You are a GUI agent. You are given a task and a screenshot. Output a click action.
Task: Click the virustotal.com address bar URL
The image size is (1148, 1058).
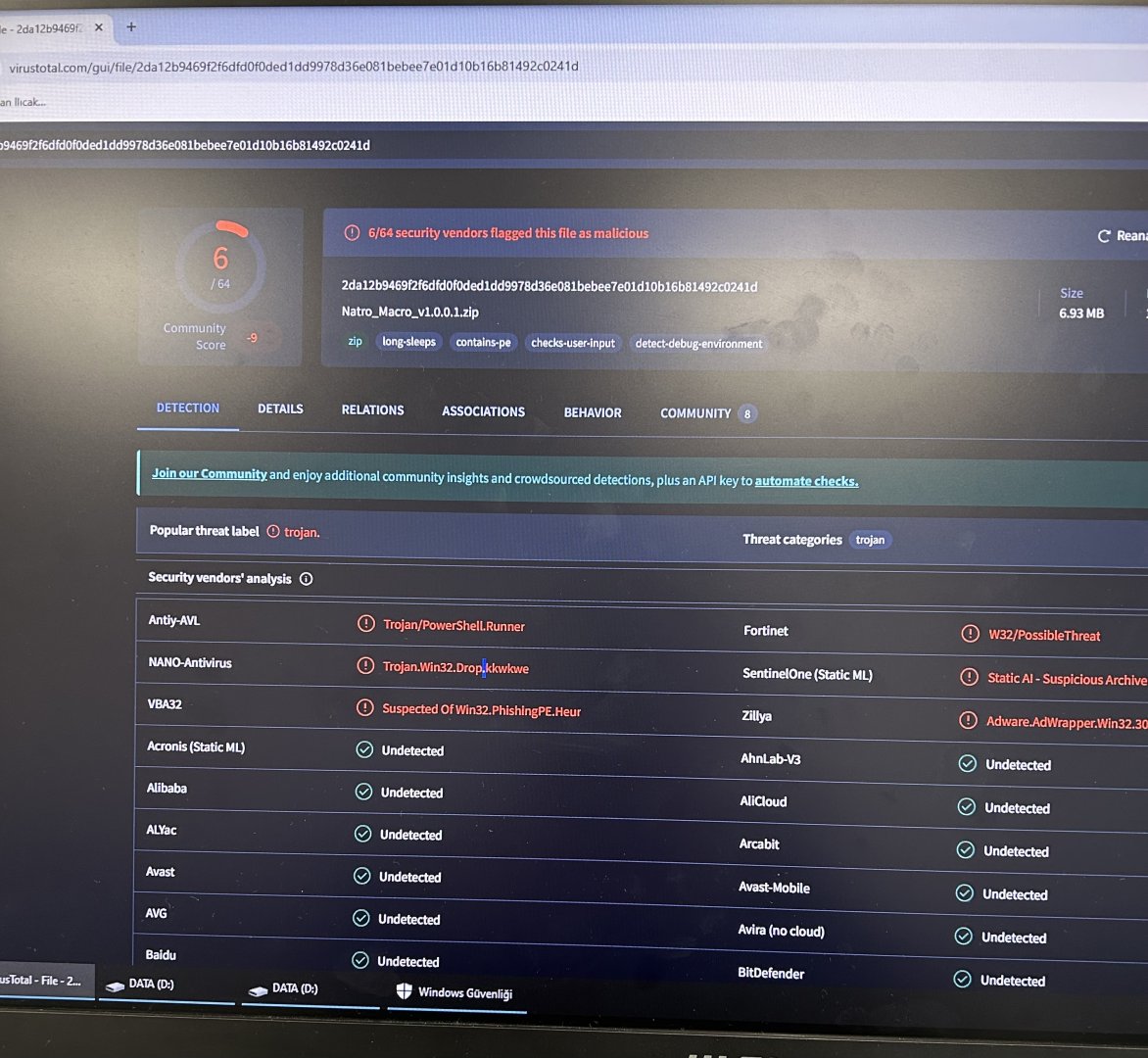(x=294, y=67)
